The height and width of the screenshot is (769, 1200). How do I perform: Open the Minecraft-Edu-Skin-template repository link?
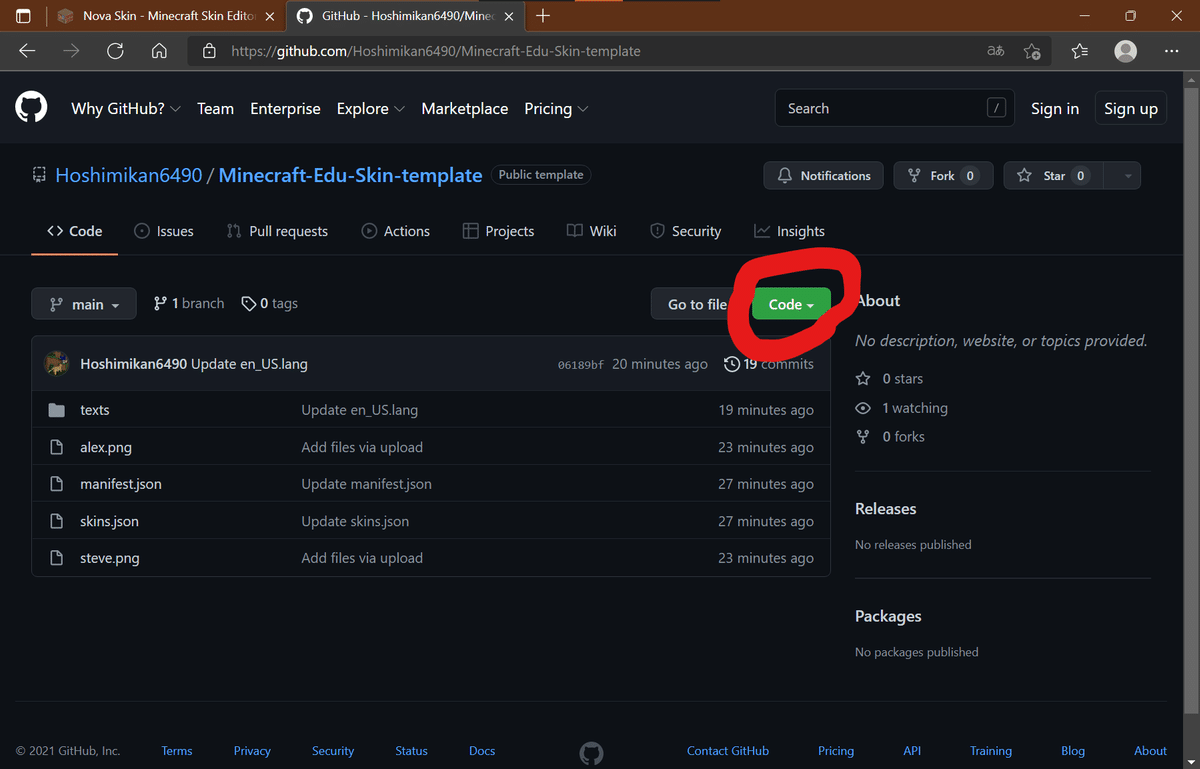(350, 175)
